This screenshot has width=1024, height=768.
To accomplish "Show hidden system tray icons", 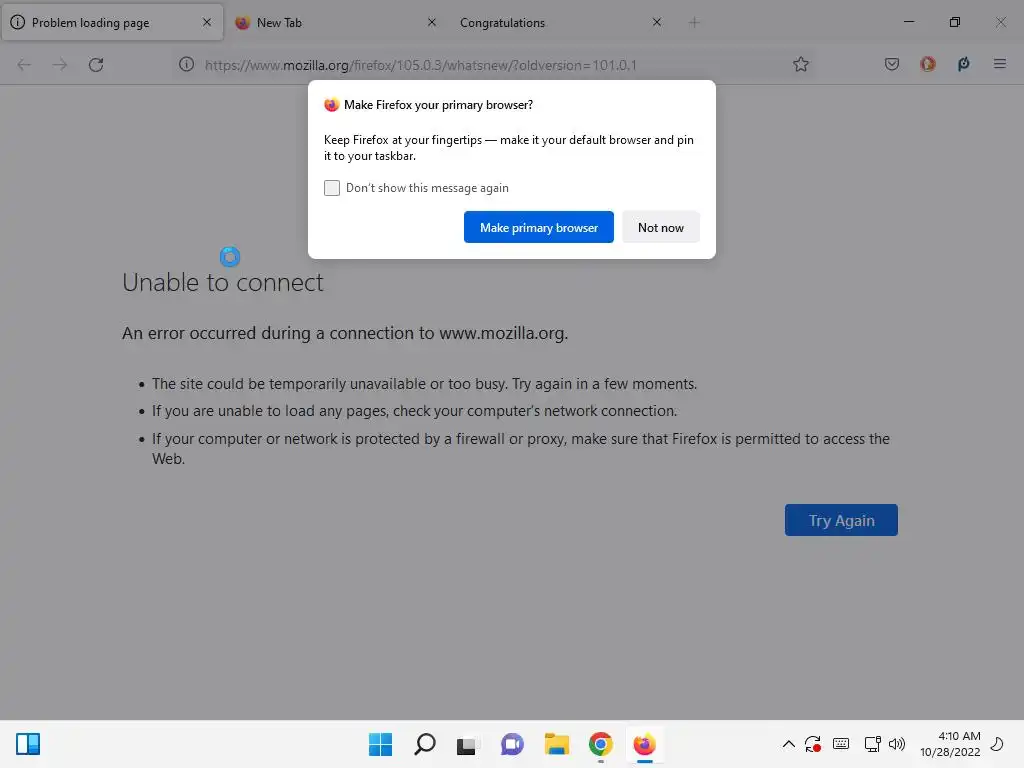I will click(x=788, y=744).
